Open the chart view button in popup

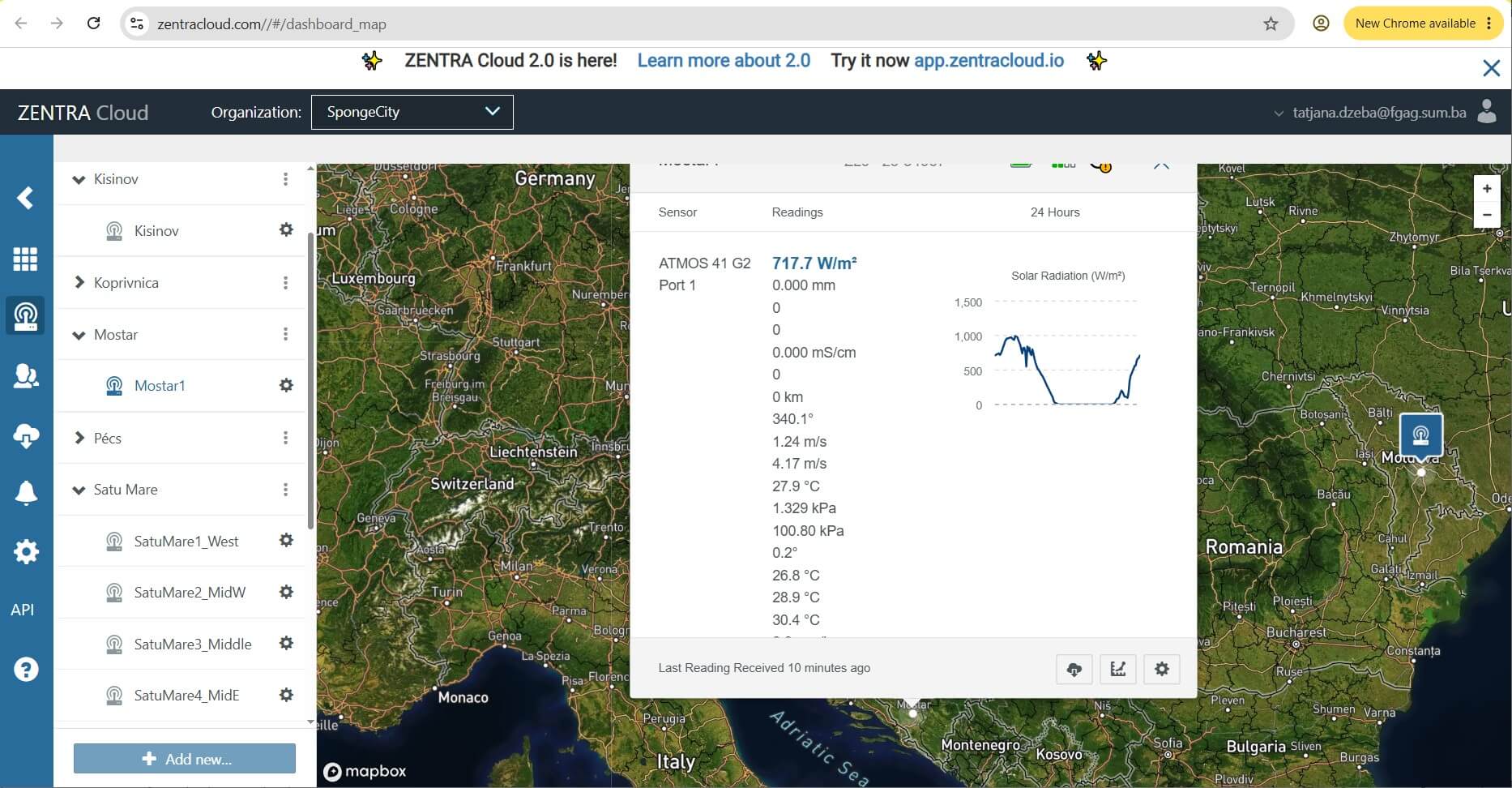[1118, 669]
